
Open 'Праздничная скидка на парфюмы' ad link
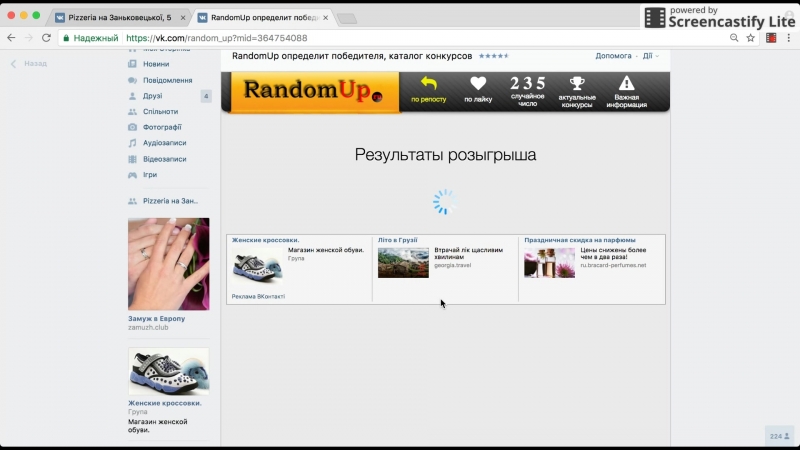(580, 240)
